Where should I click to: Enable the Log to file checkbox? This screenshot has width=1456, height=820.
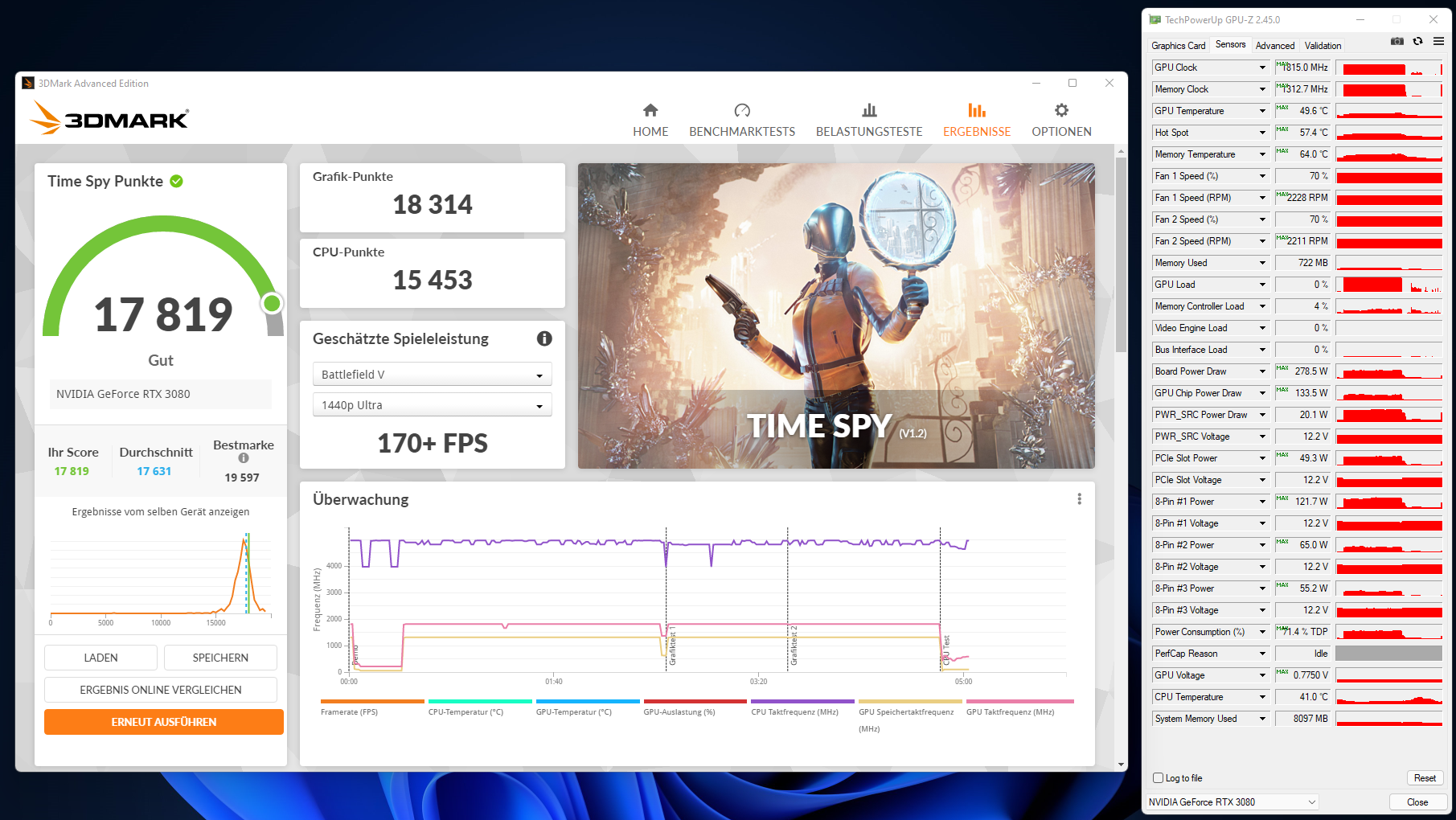(x=1158, y=777)
